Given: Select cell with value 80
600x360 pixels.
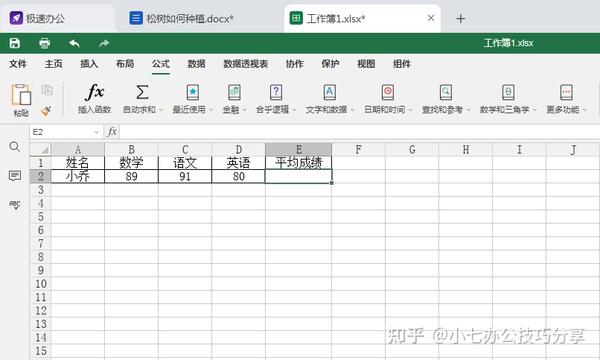Looking at the screenshot, I should click(x=238, y=176).
